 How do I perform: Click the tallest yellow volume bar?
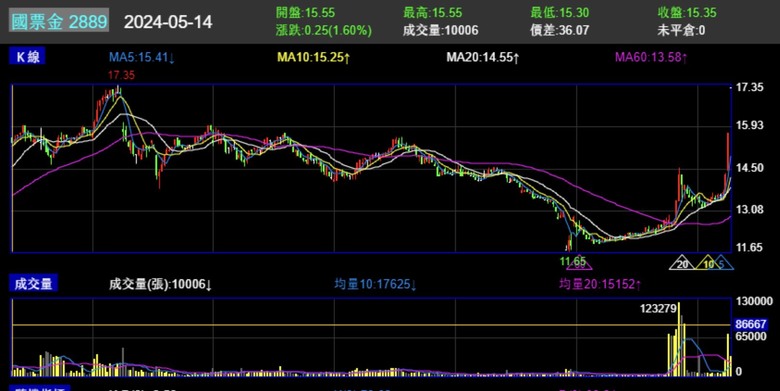tap(679, 339)
